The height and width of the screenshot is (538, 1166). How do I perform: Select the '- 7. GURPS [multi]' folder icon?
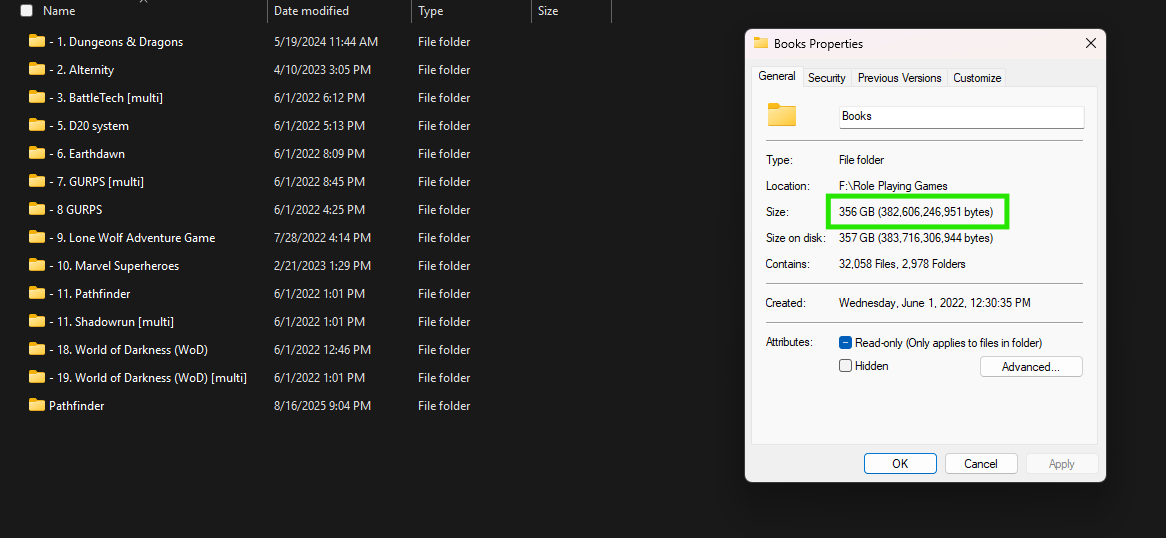(x=37, y=181)
